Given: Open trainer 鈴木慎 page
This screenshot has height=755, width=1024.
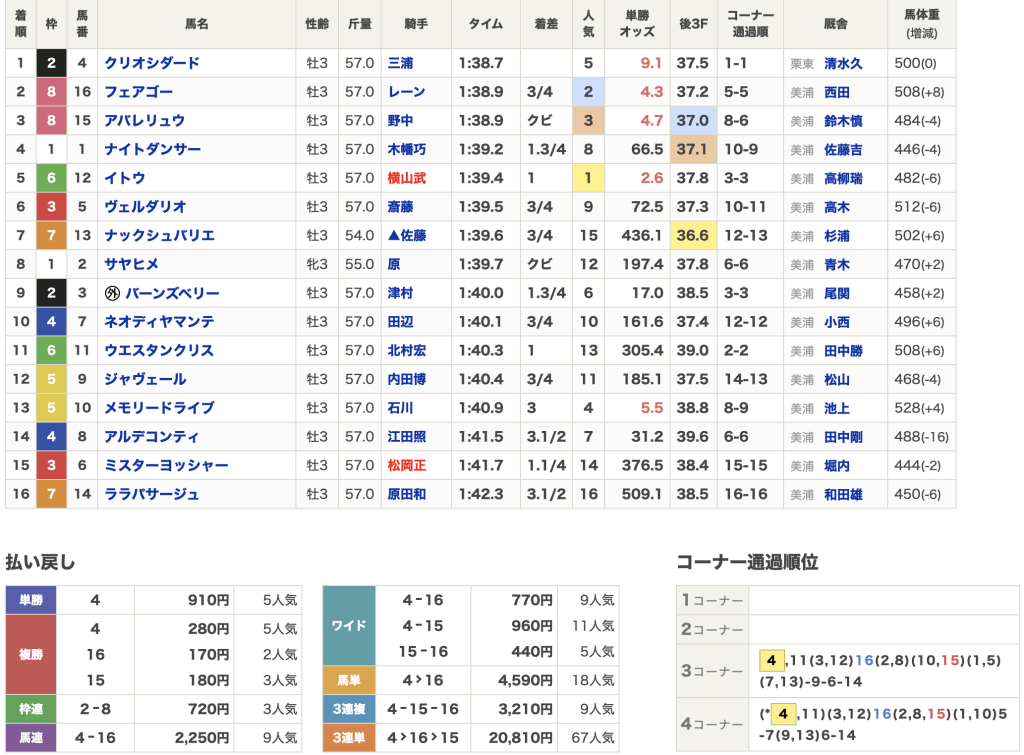Looking at the screenshot, I should pos(843,121).
